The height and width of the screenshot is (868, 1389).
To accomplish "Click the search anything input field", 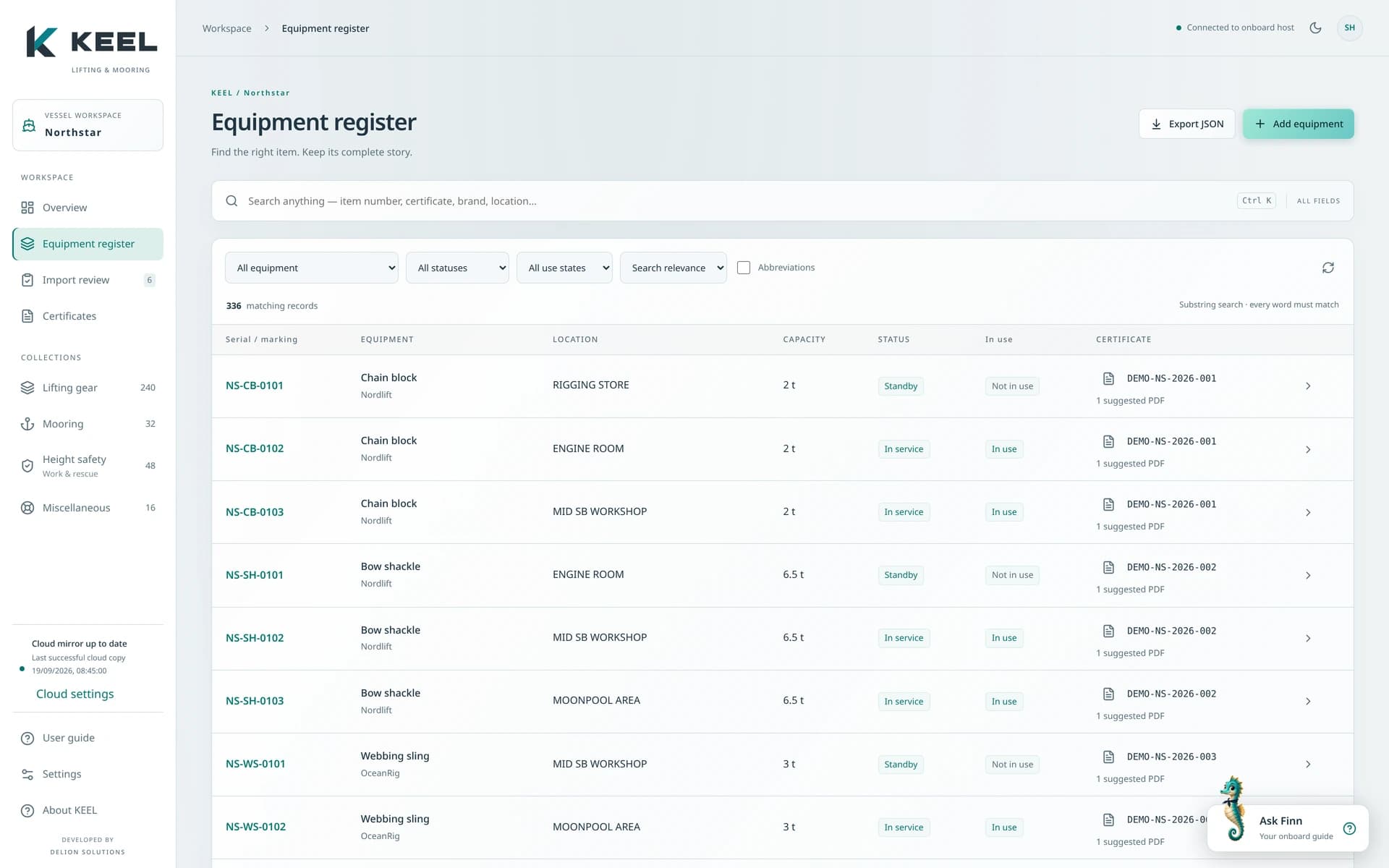I will pos(738,201).
